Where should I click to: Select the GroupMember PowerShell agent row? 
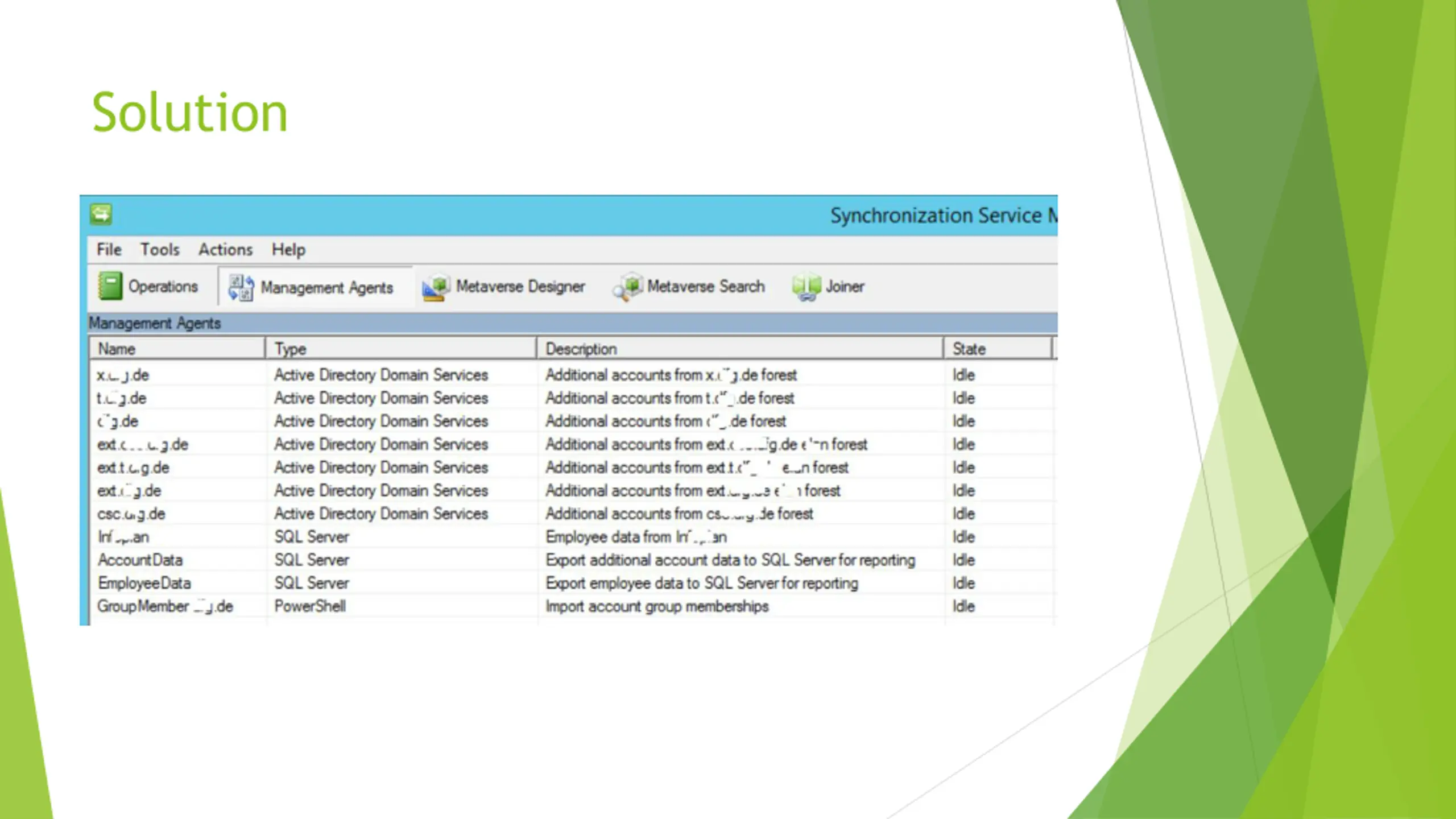pos(165,606)
